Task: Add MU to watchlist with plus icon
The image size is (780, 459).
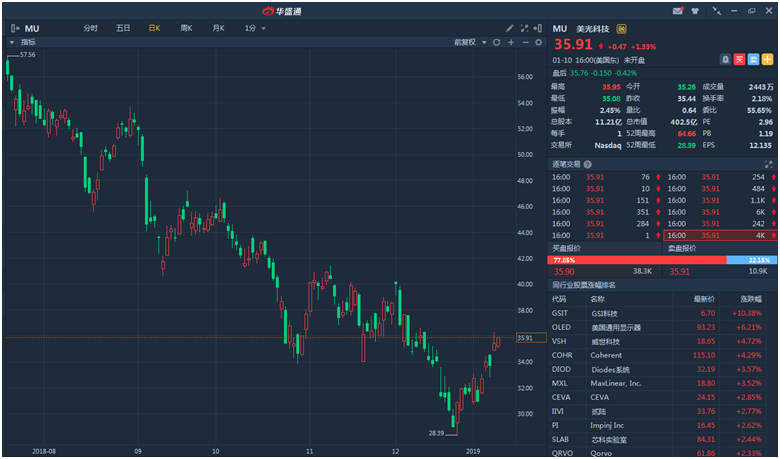Action: (767, 59)
